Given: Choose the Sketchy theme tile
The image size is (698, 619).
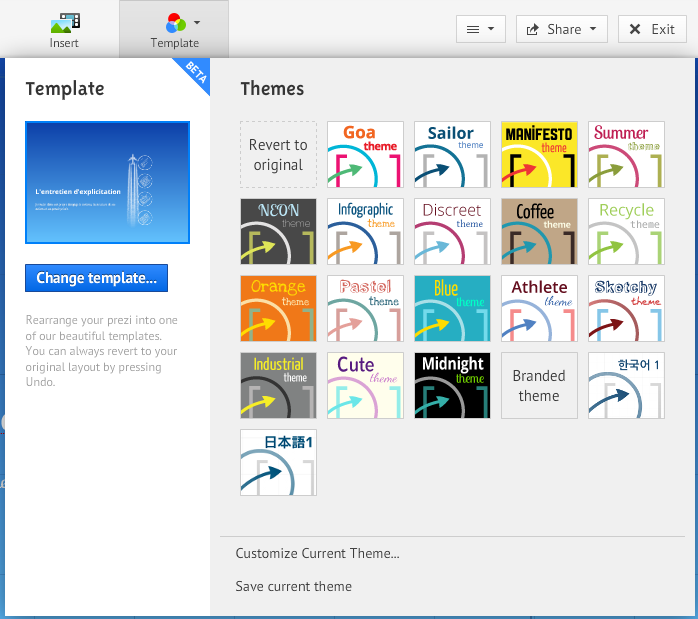Looking at the screenshot, I should coord(626,308).
